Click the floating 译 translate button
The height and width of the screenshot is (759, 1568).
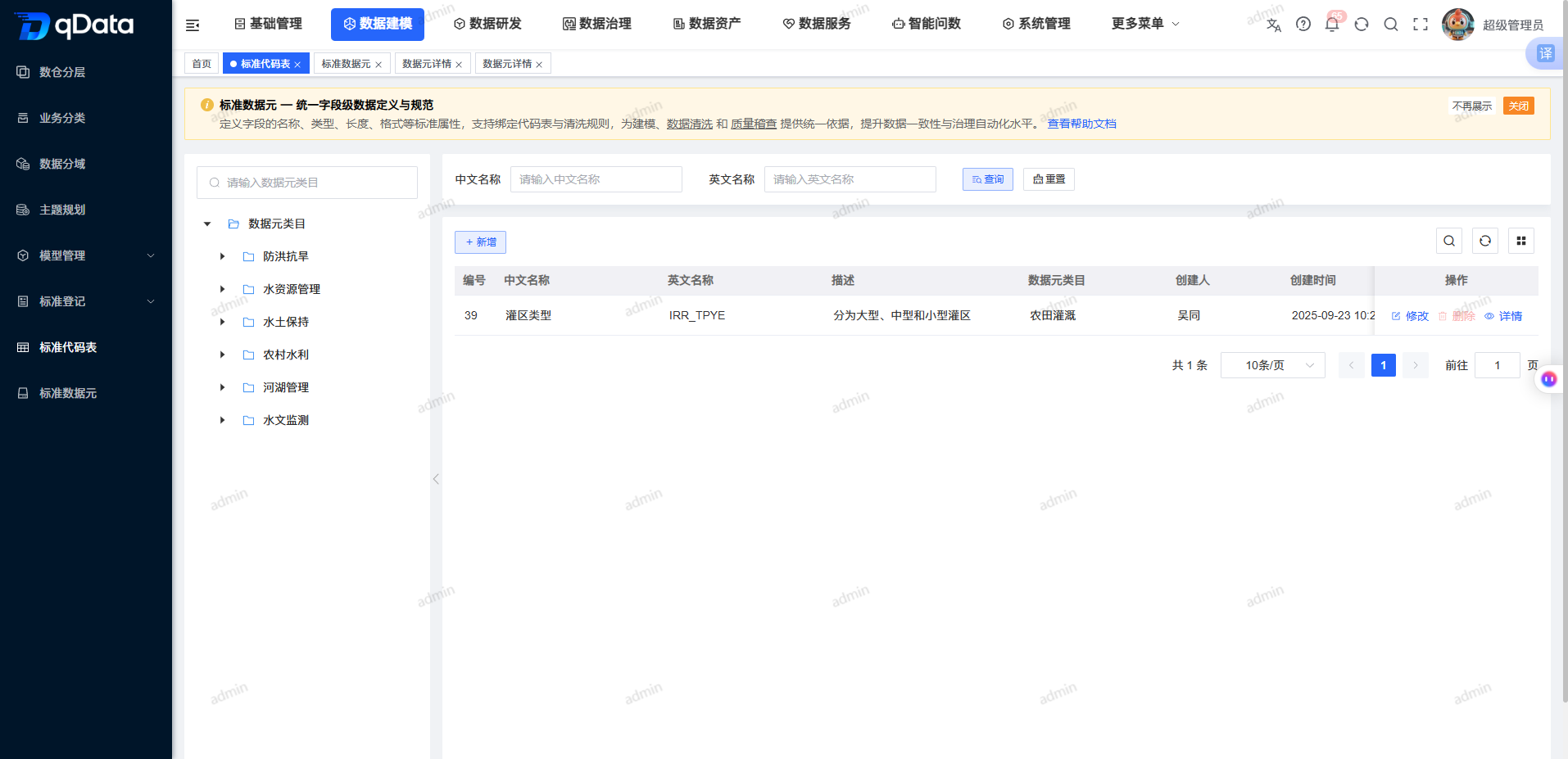click(1546, 54)
